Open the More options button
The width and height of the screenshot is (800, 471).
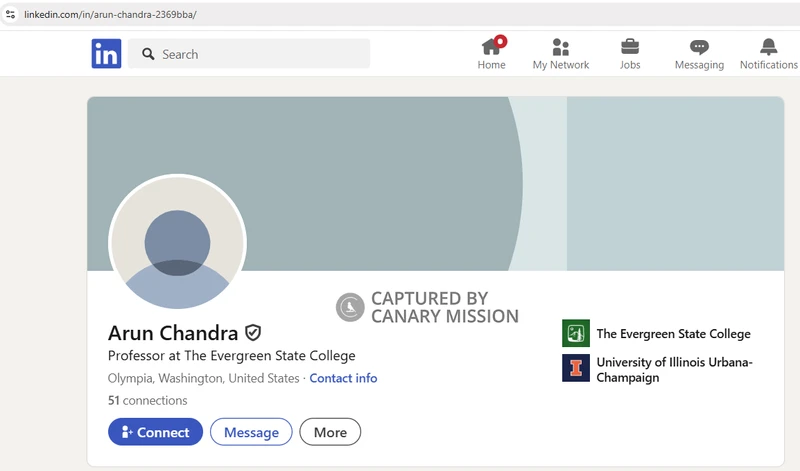coord(330,432)
